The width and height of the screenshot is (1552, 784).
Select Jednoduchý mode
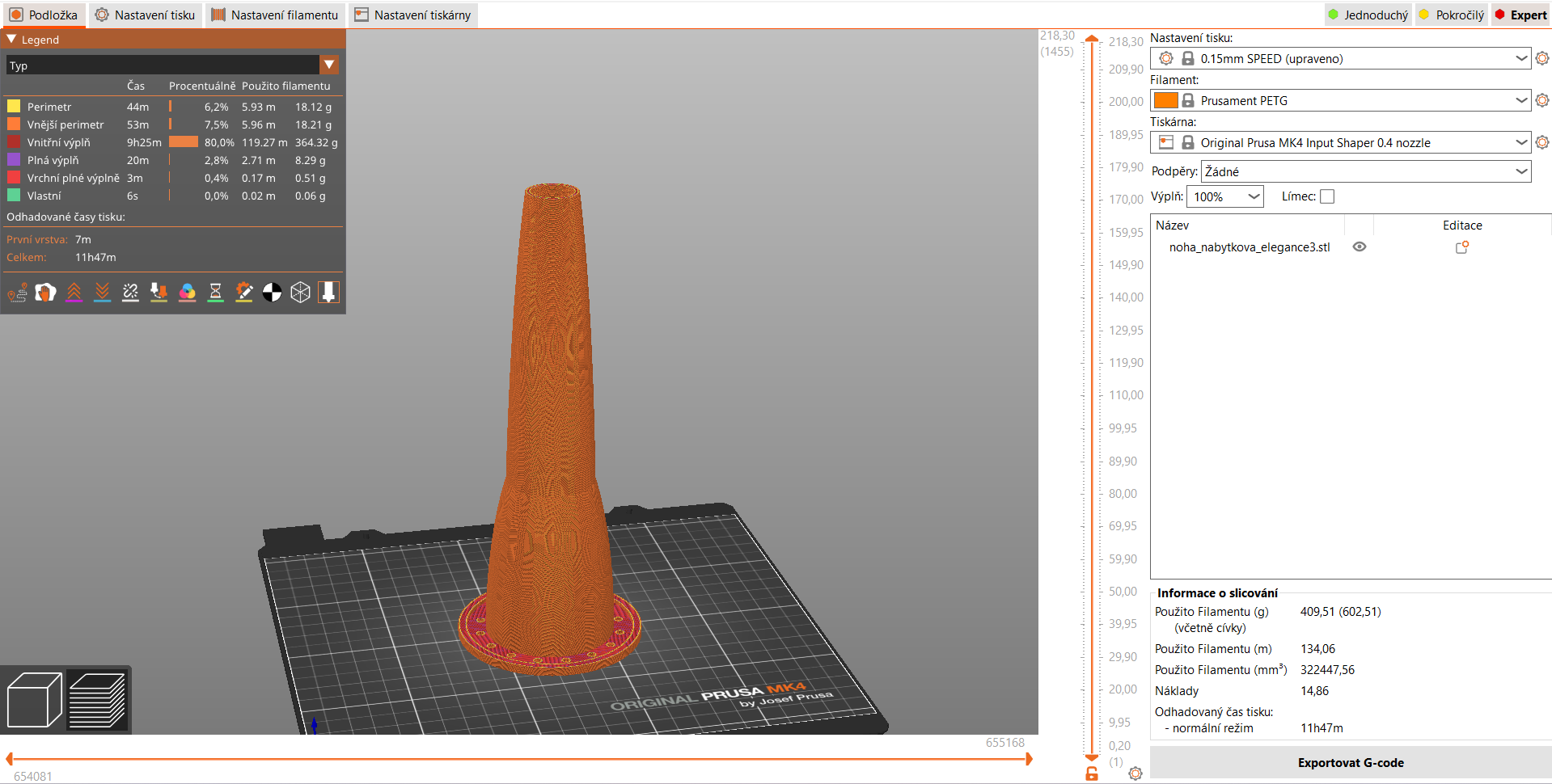1368,15
